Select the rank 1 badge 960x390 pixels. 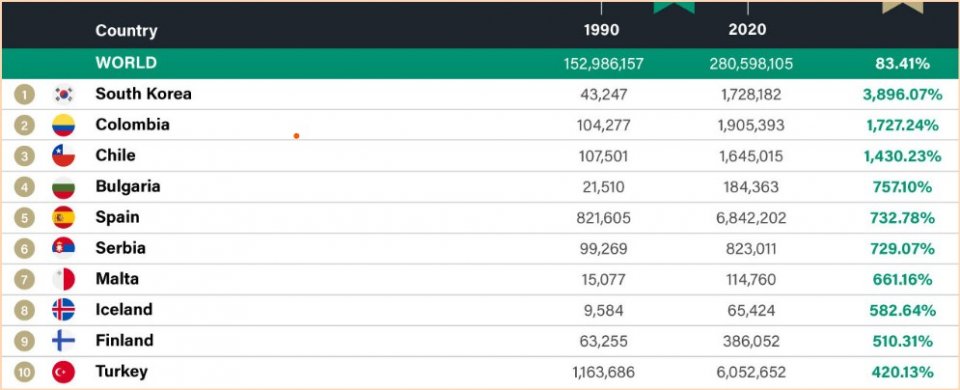pos(24,94)
